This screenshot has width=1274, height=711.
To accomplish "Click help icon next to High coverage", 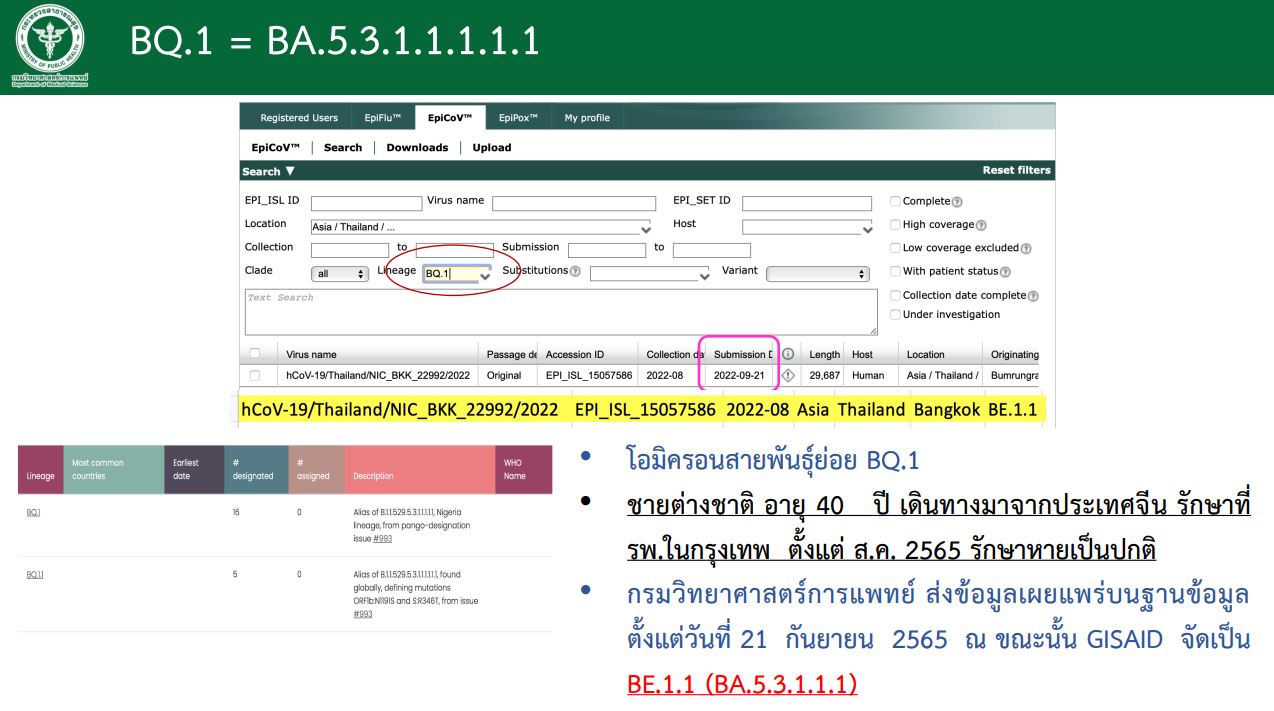I will 980,225.
